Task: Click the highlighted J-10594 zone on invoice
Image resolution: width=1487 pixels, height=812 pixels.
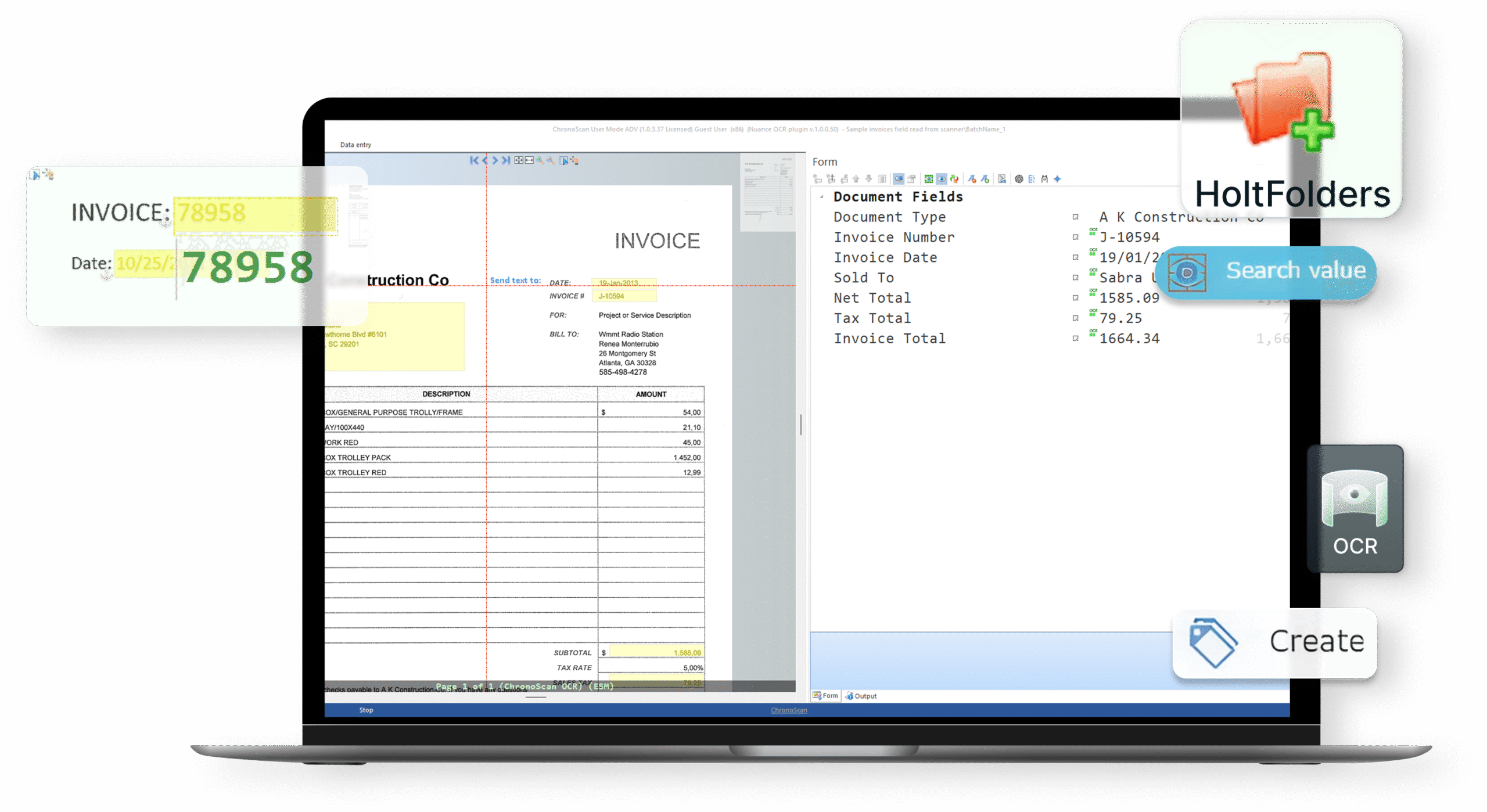Action: (624, 296)
